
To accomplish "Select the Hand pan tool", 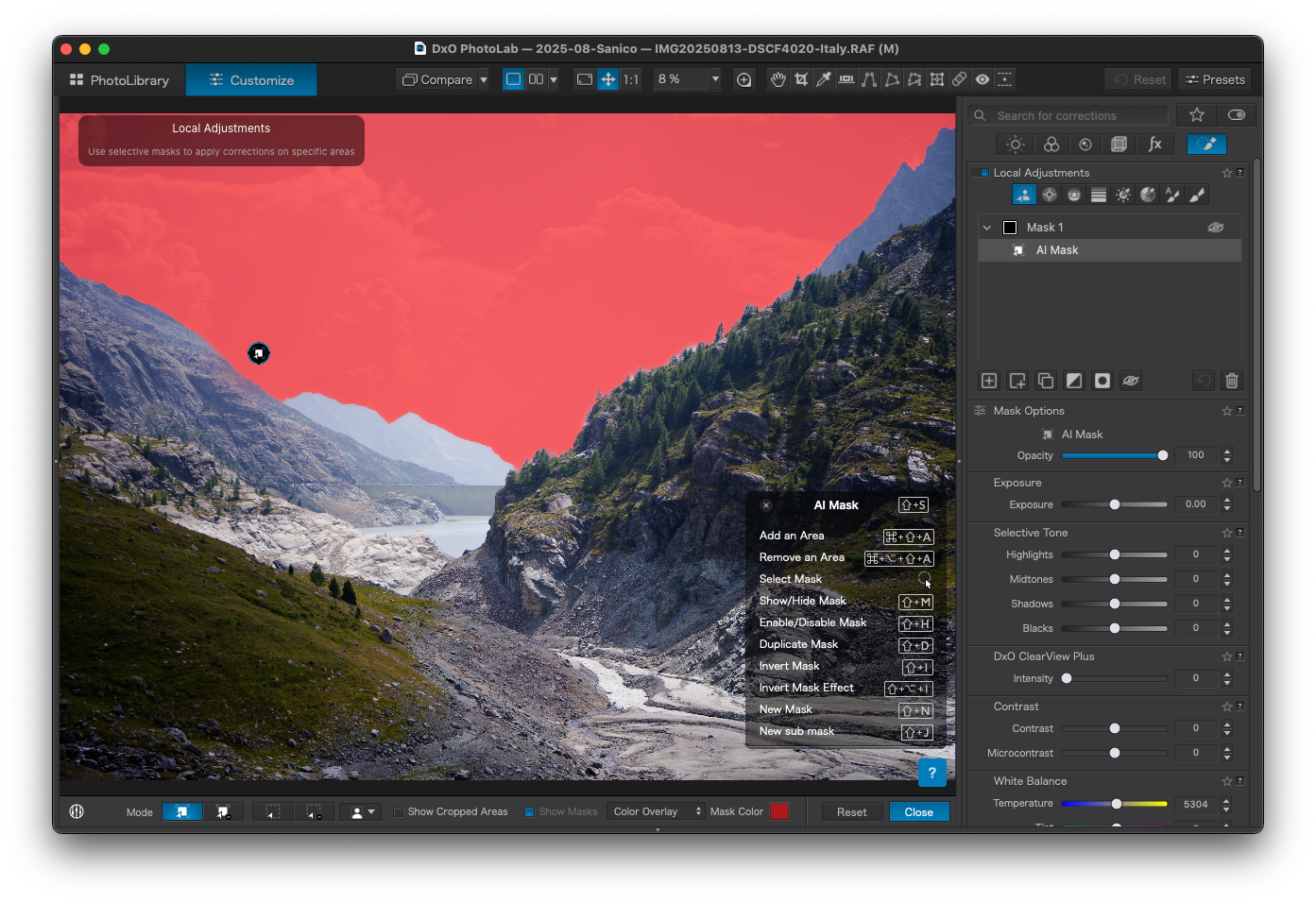I will pyautogui.click(x=778, y=79).
